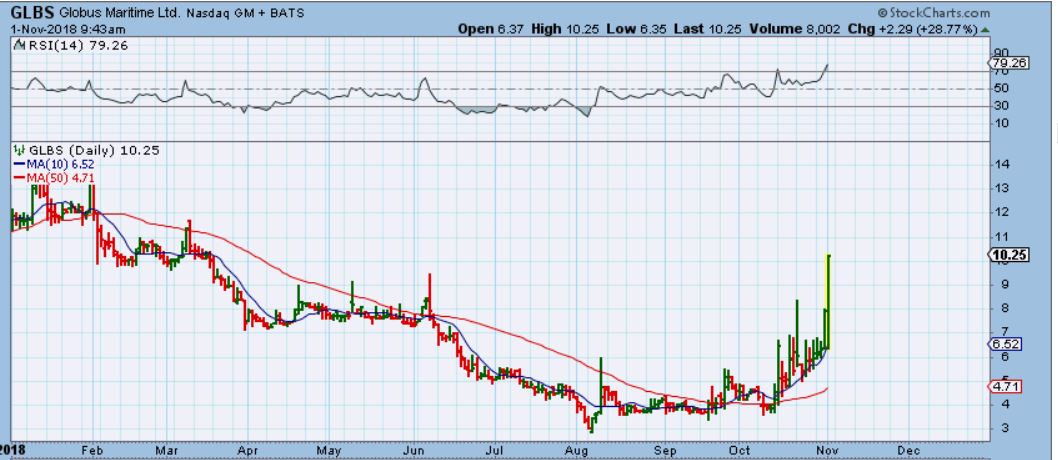Click the Globus Maritime Ltd. company name
1058x460 pixels.
pos(121,13)
